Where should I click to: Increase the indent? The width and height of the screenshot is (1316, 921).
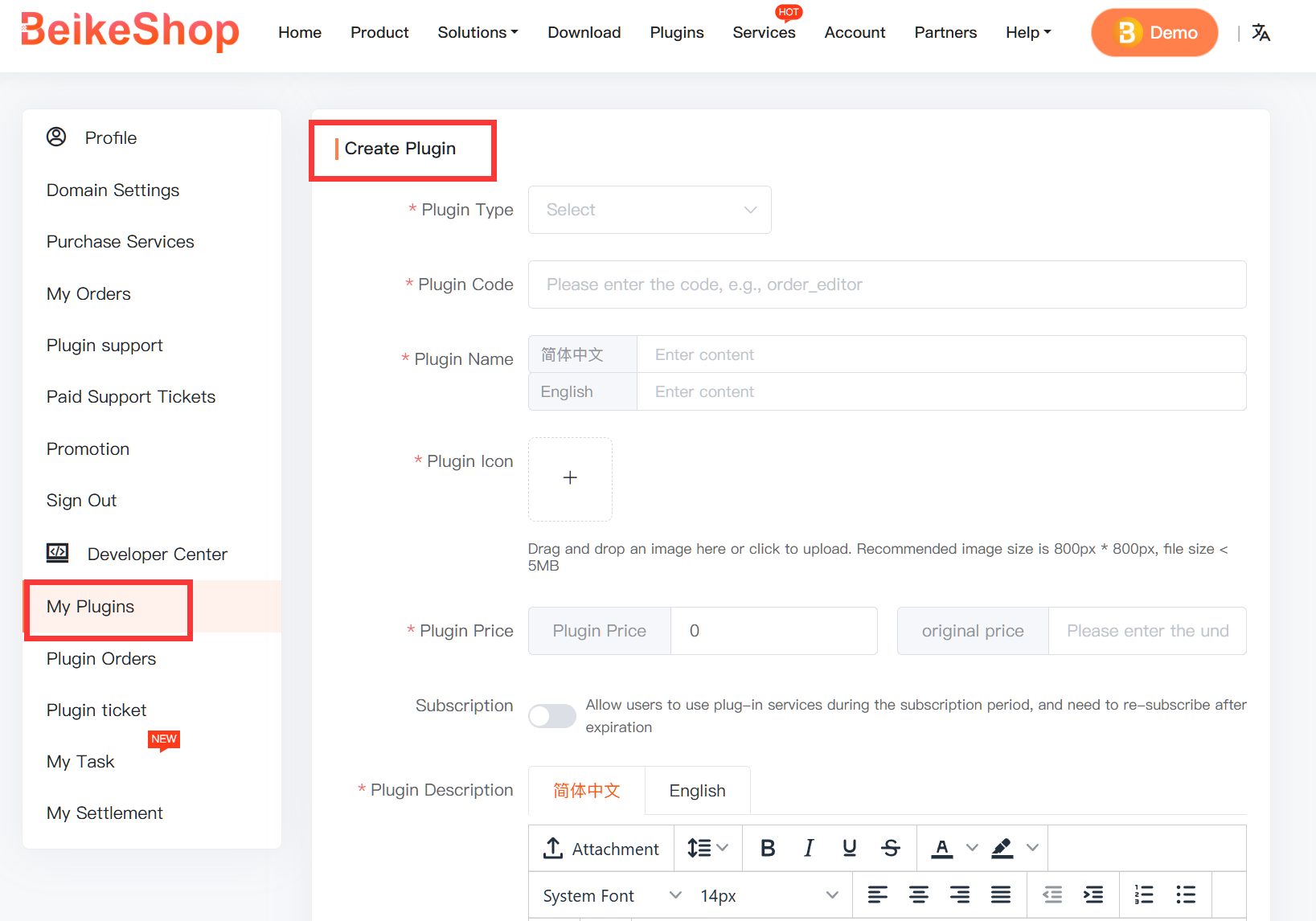pos(1093,894)
